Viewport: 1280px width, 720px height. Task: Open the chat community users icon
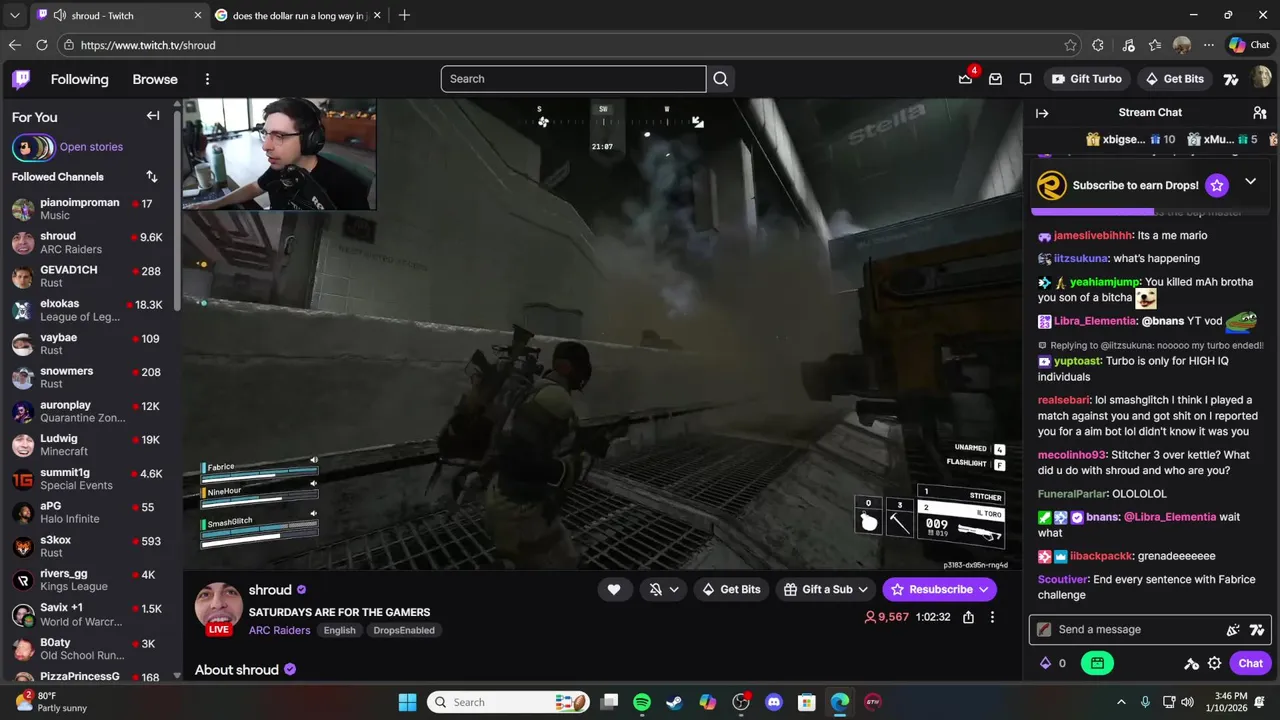point(1259,113)
